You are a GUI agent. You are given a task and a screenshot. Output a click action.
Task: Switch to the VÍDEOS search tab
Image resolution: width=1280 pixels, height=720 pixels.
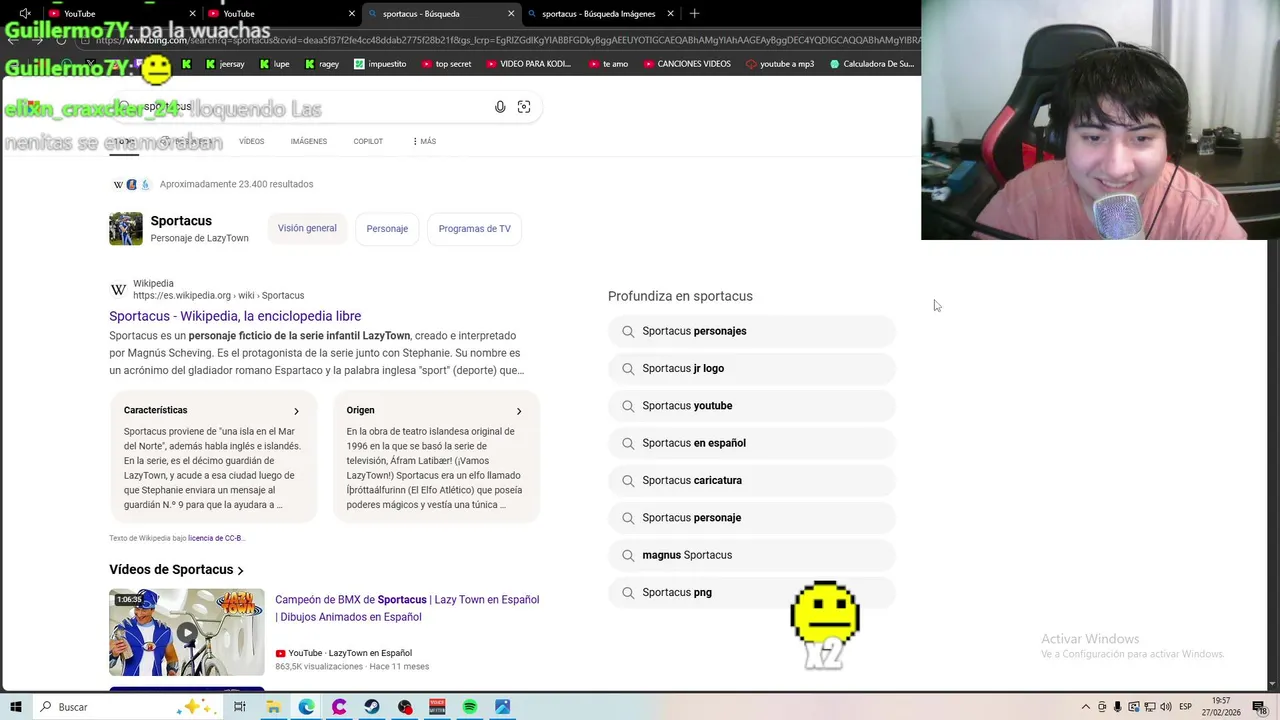[x=251, y=141]
